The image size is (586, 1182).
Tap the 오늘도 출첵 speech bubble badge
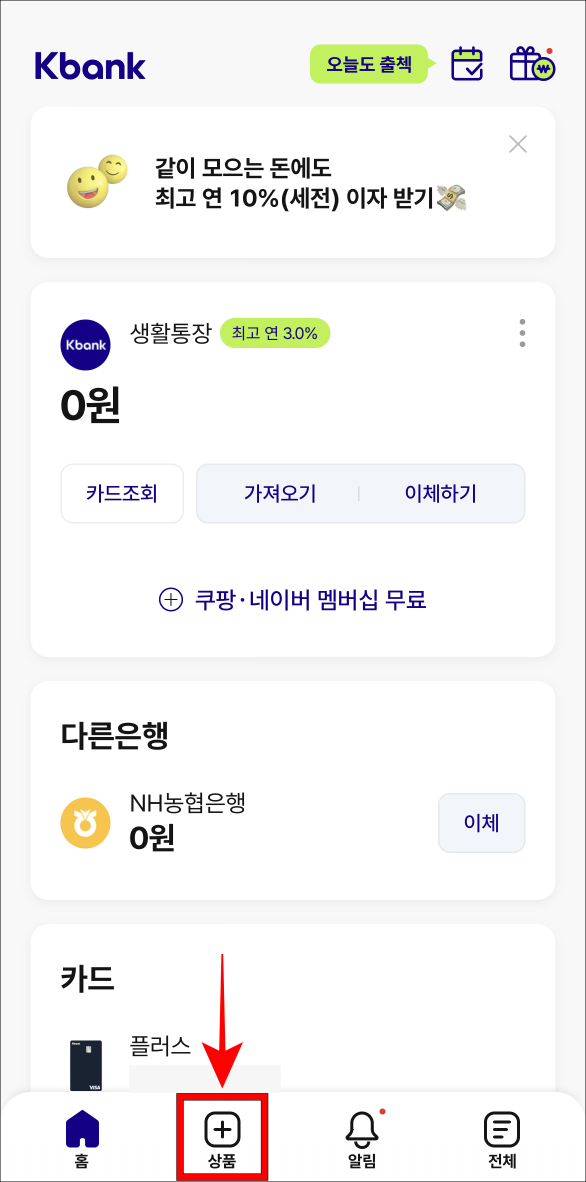tap(369, 62)
